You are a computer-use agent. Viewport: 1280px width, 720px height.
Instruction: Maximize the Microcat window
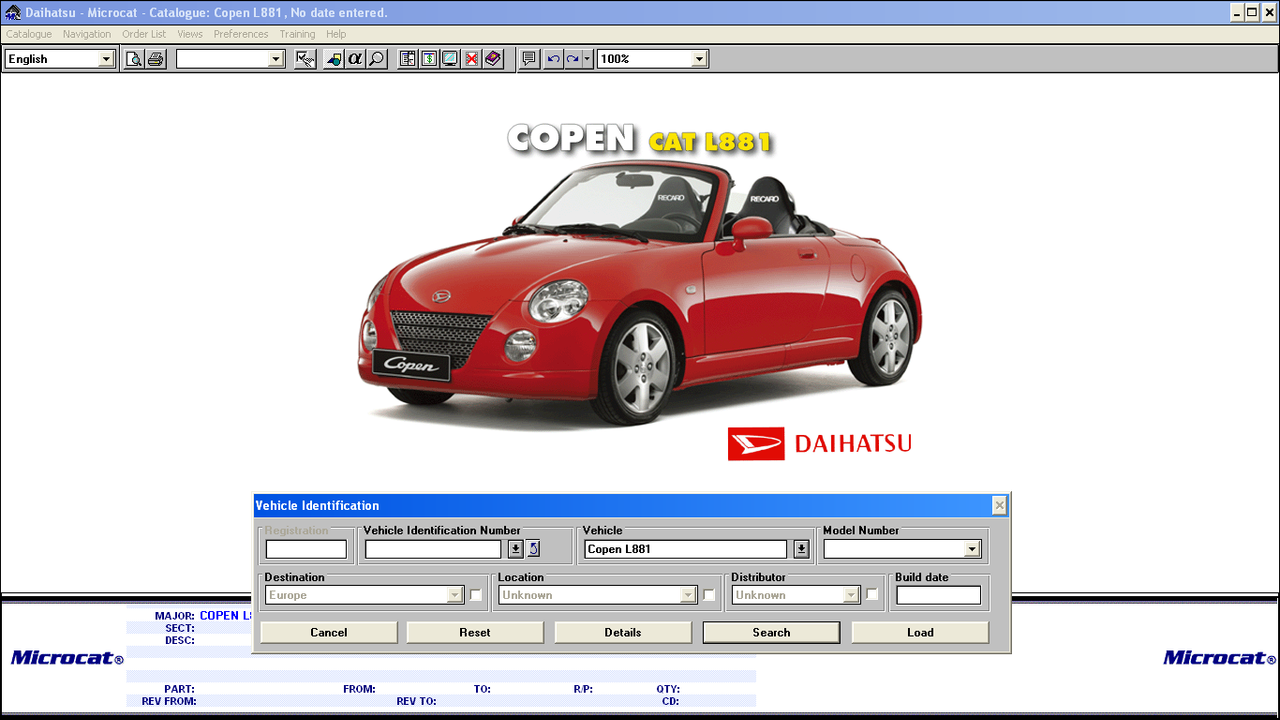tap(1251, 13)
